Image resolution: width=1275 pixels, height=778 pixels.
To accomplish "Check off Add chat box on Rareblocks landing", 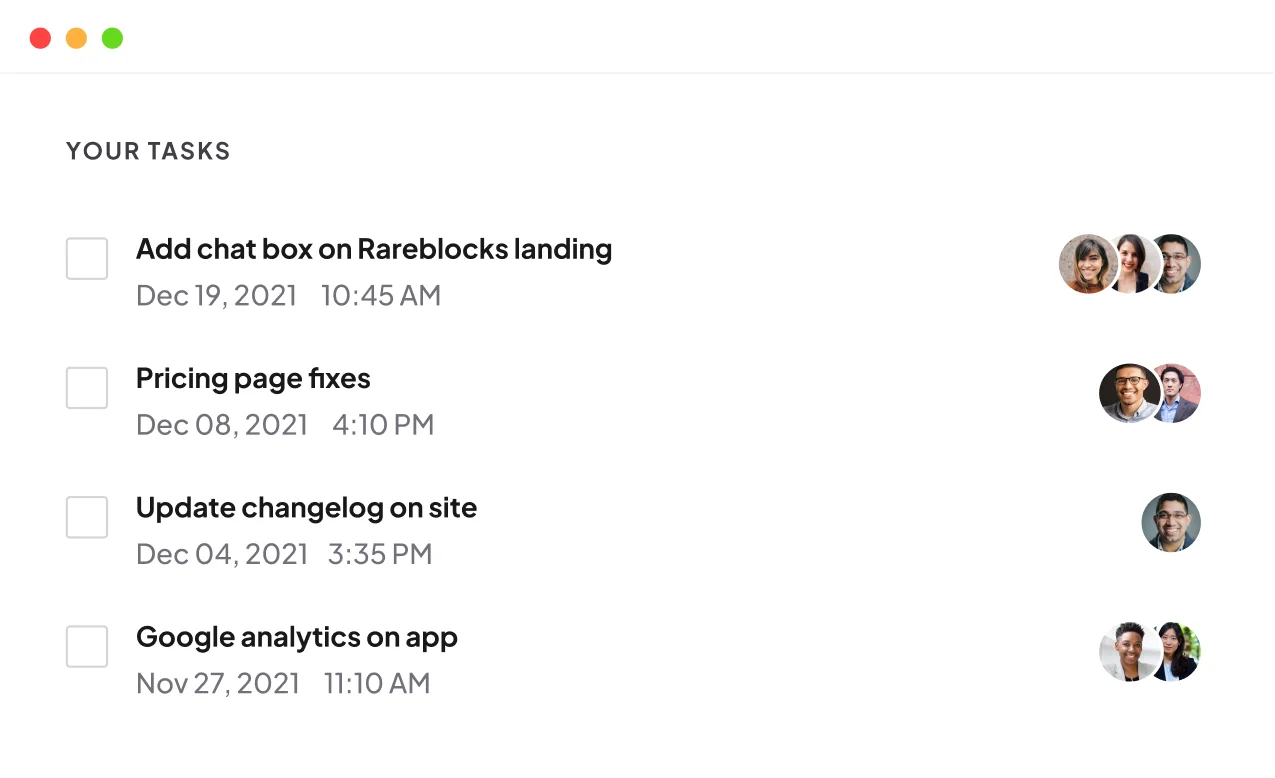I will 87,259.
